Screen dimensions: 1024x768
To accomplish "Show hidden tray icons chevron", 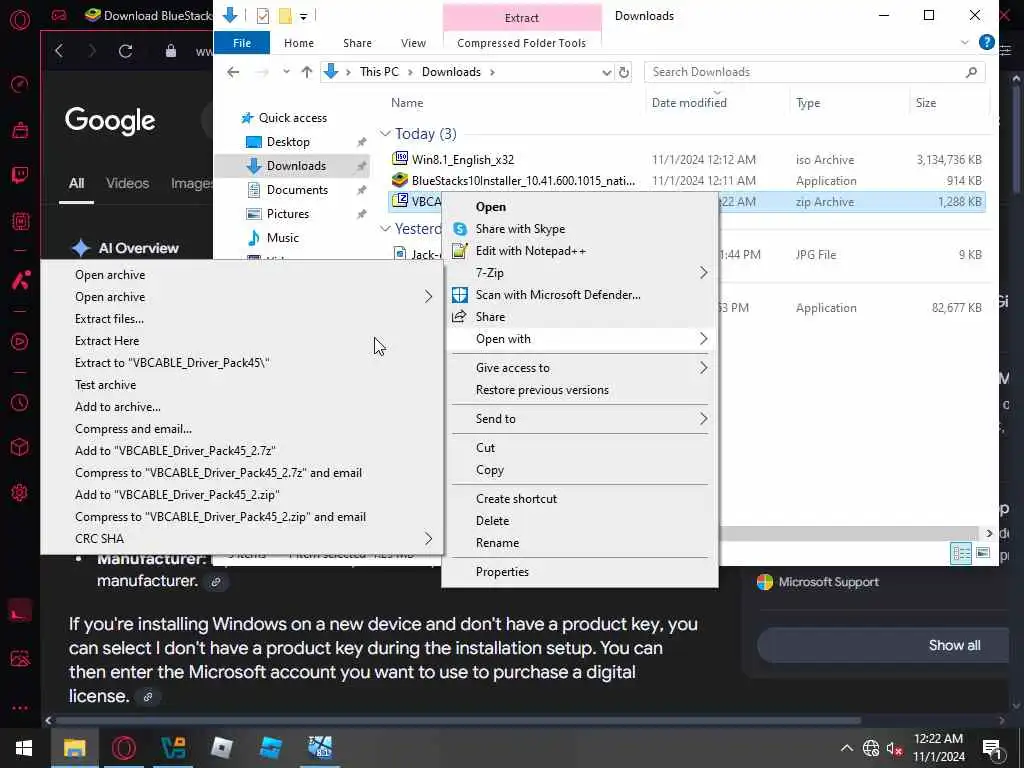I will pos(846,748).
